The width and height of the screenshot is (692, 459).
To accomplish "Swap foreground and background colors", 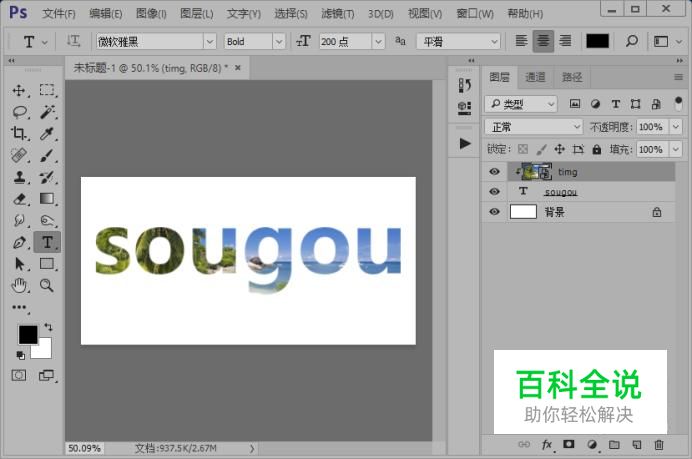I will click(x=48, y=327).
